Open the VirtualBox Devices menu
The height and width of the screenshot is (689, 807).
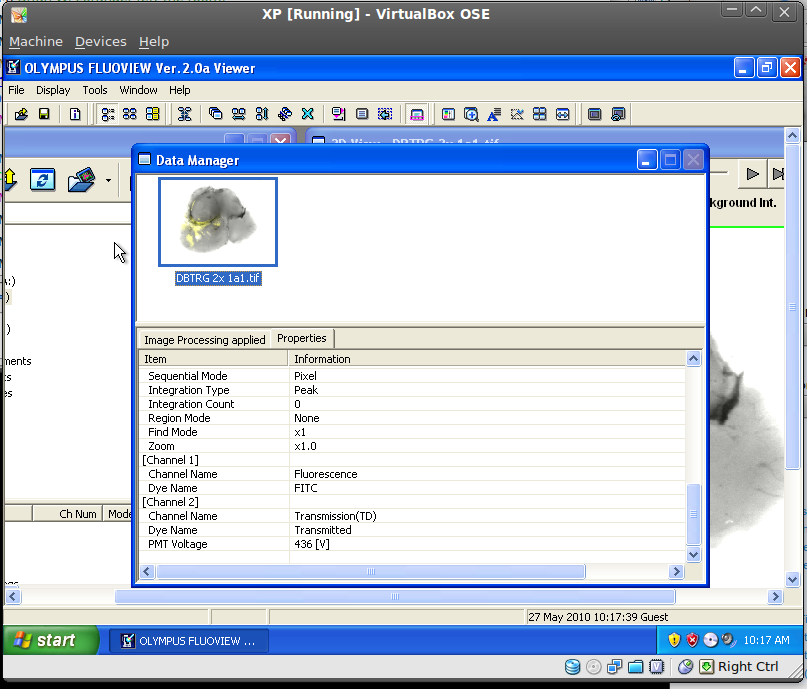point(101,42)
